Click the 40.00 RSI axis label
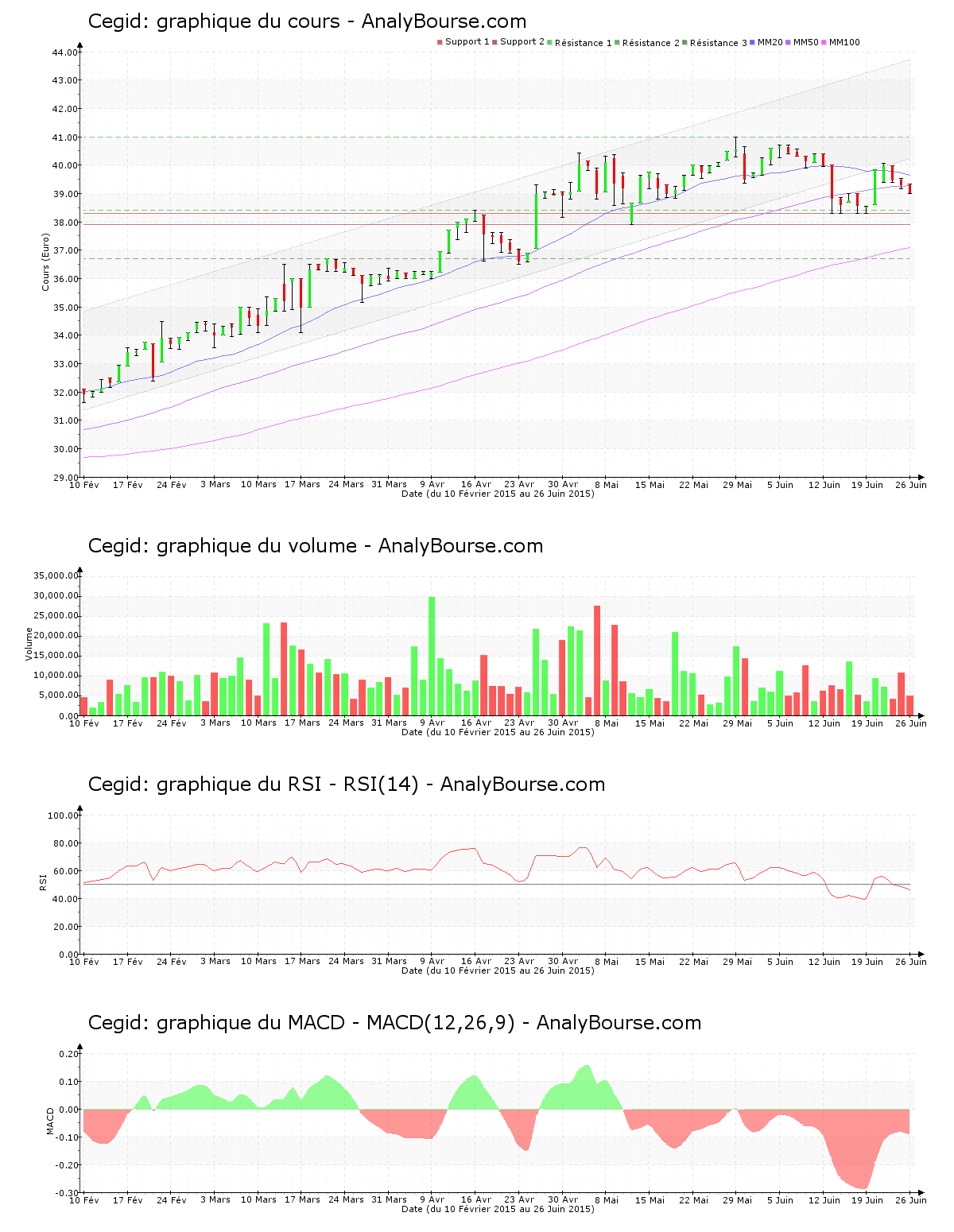 (65, 899)
